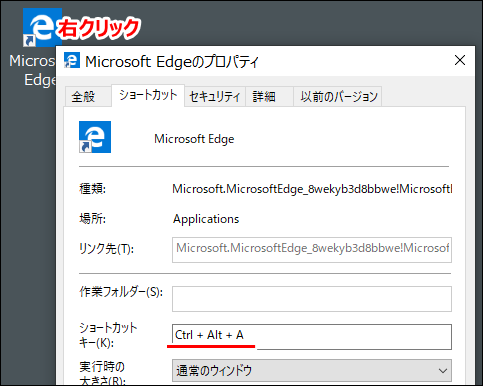This screenshot has width=483, height=386.
Task: Click the 作業フォルダー(S): label
Action: pos(121,292)
